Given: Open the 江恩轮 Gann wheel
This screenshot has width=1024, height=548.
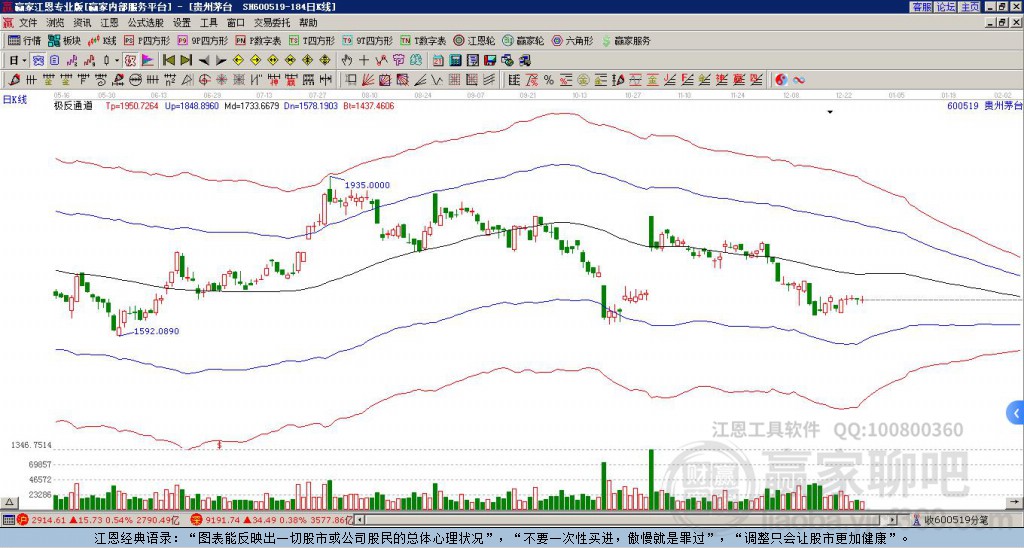Looking at the screenshot, I should tap(474, 40).
